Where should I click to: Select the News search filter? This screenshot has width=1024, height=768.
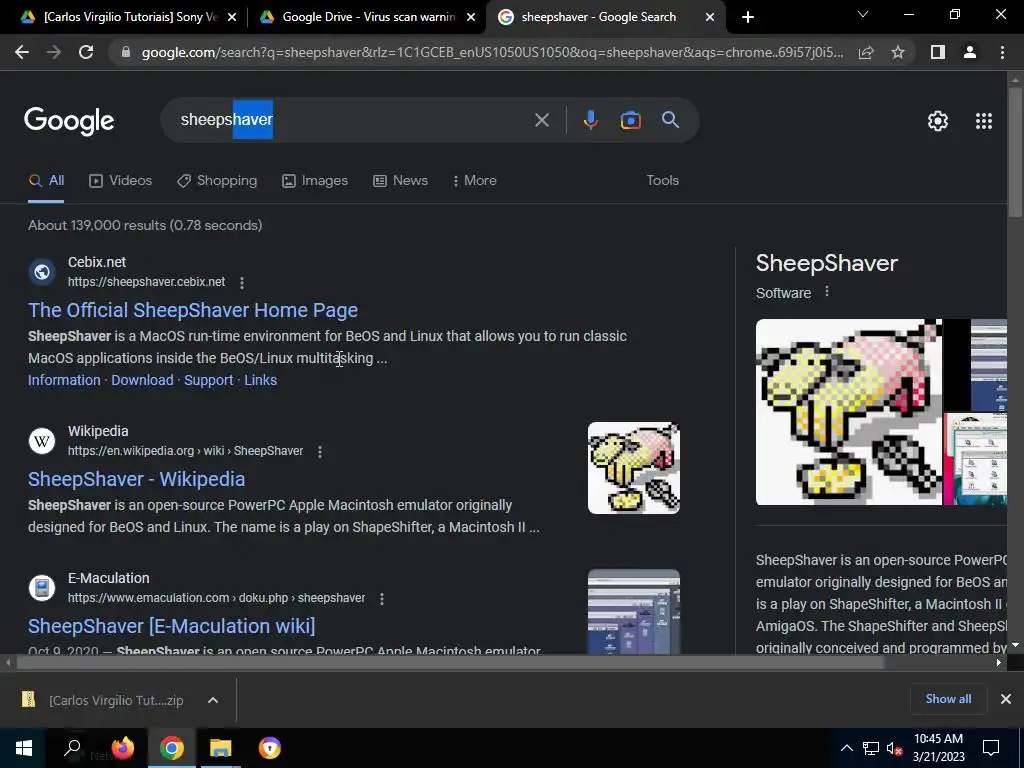[x=400, y=181]
